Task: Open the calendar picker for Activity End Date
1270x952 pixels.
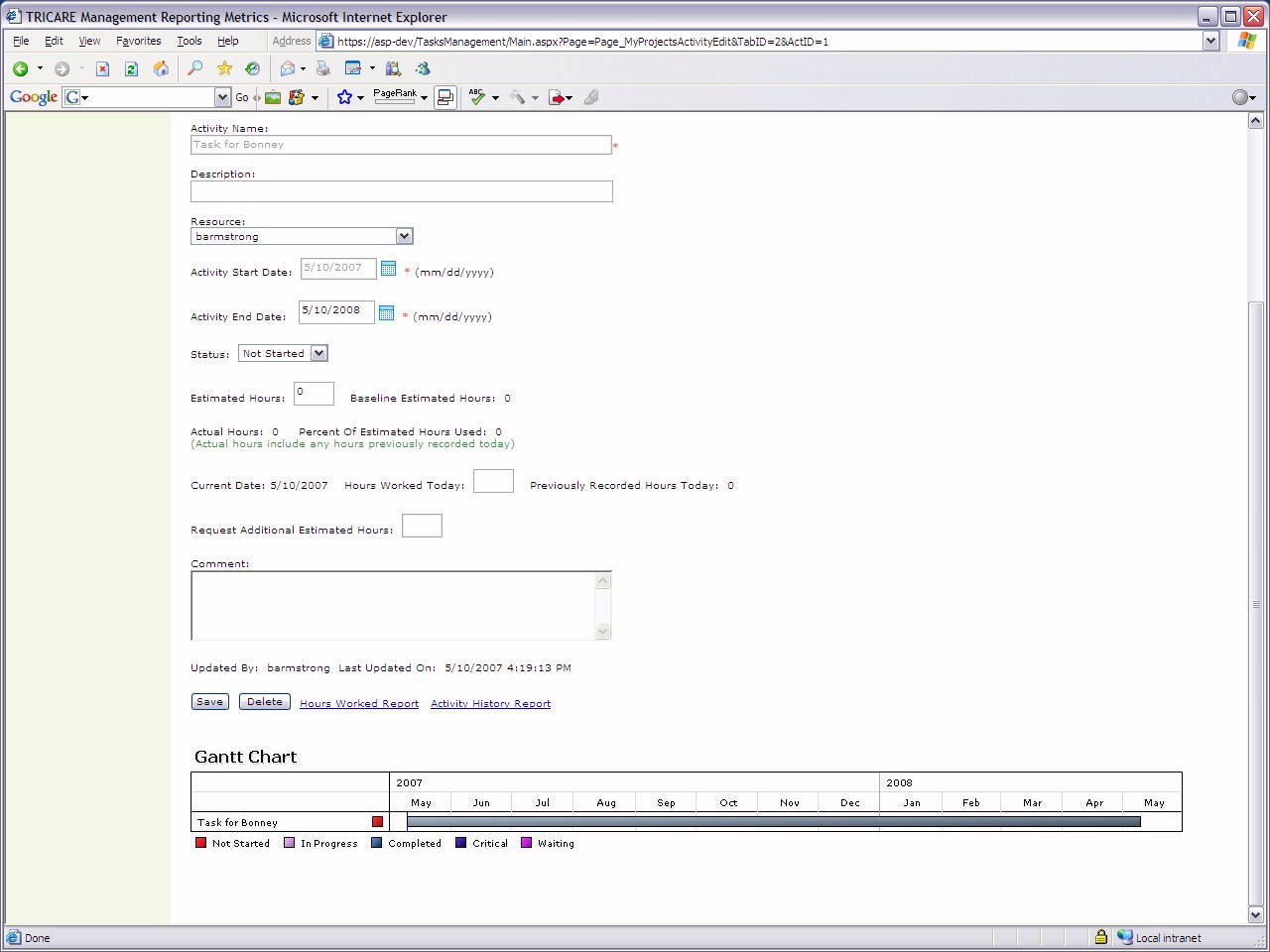Action: (x=387, y=313)
